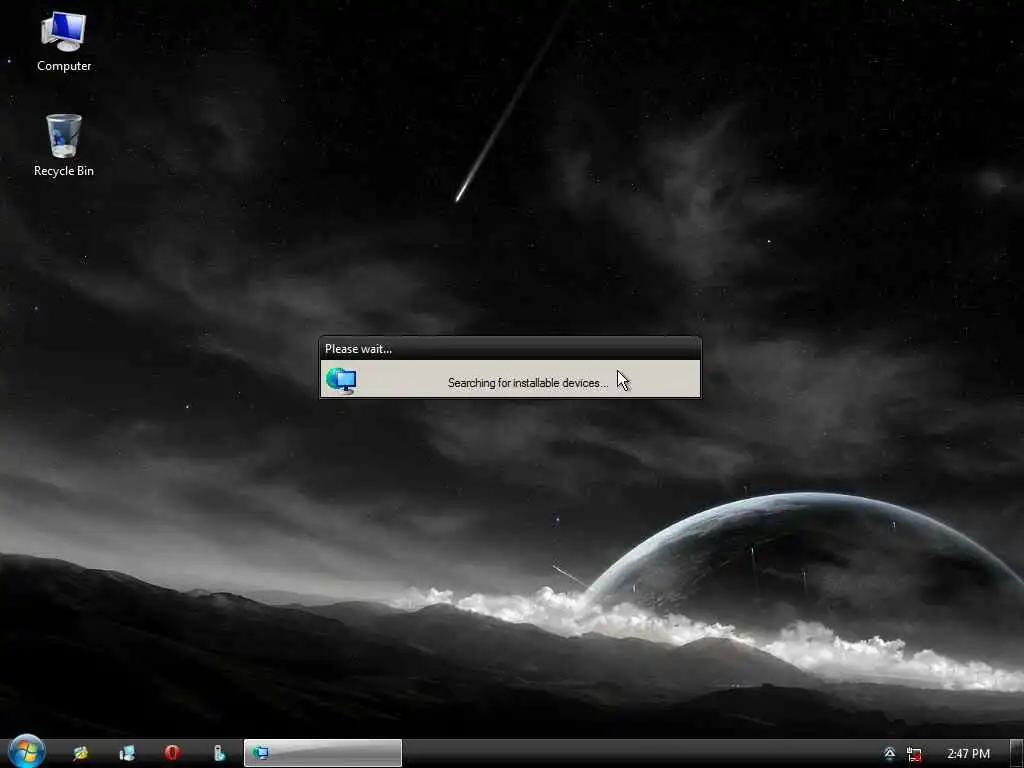The height and width of the screenshot is (768, 1024).
Task: Click the fourth quick launch tool icon
Action: pyautogui.click(x=219, y=753)
